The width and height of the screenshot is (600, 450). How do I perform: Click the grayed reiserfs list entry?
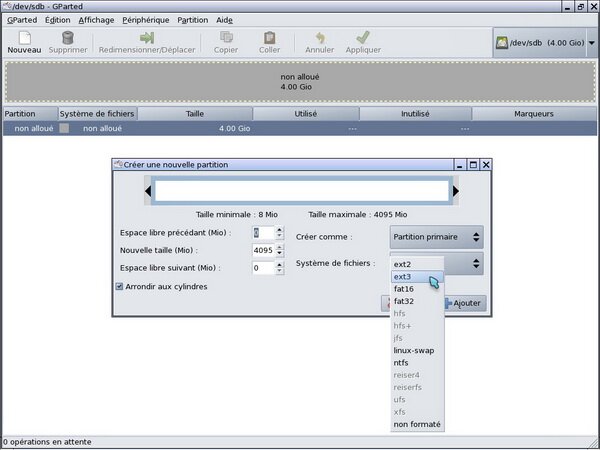coord(417,387)
